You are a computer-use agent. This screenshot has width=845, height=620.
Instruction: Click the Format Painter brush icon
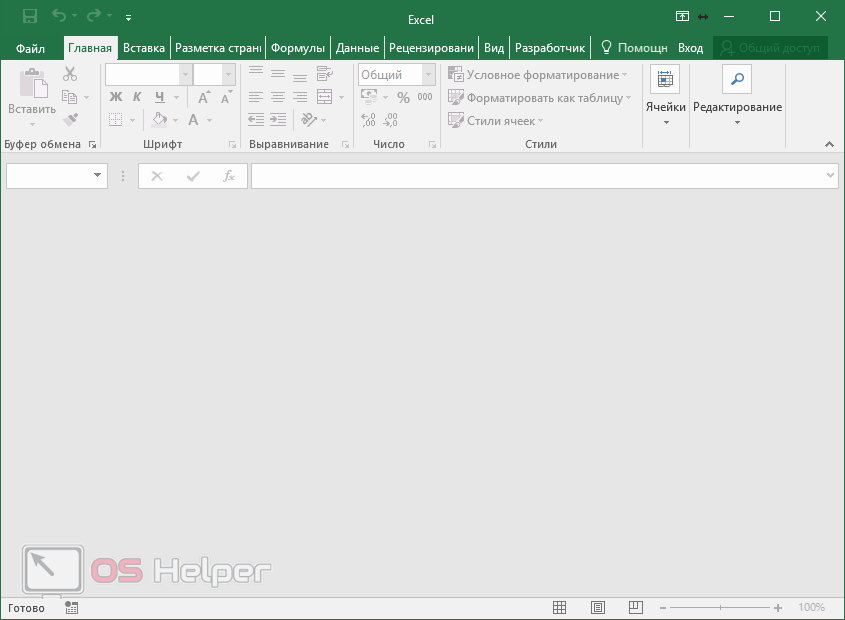(70, 120)
